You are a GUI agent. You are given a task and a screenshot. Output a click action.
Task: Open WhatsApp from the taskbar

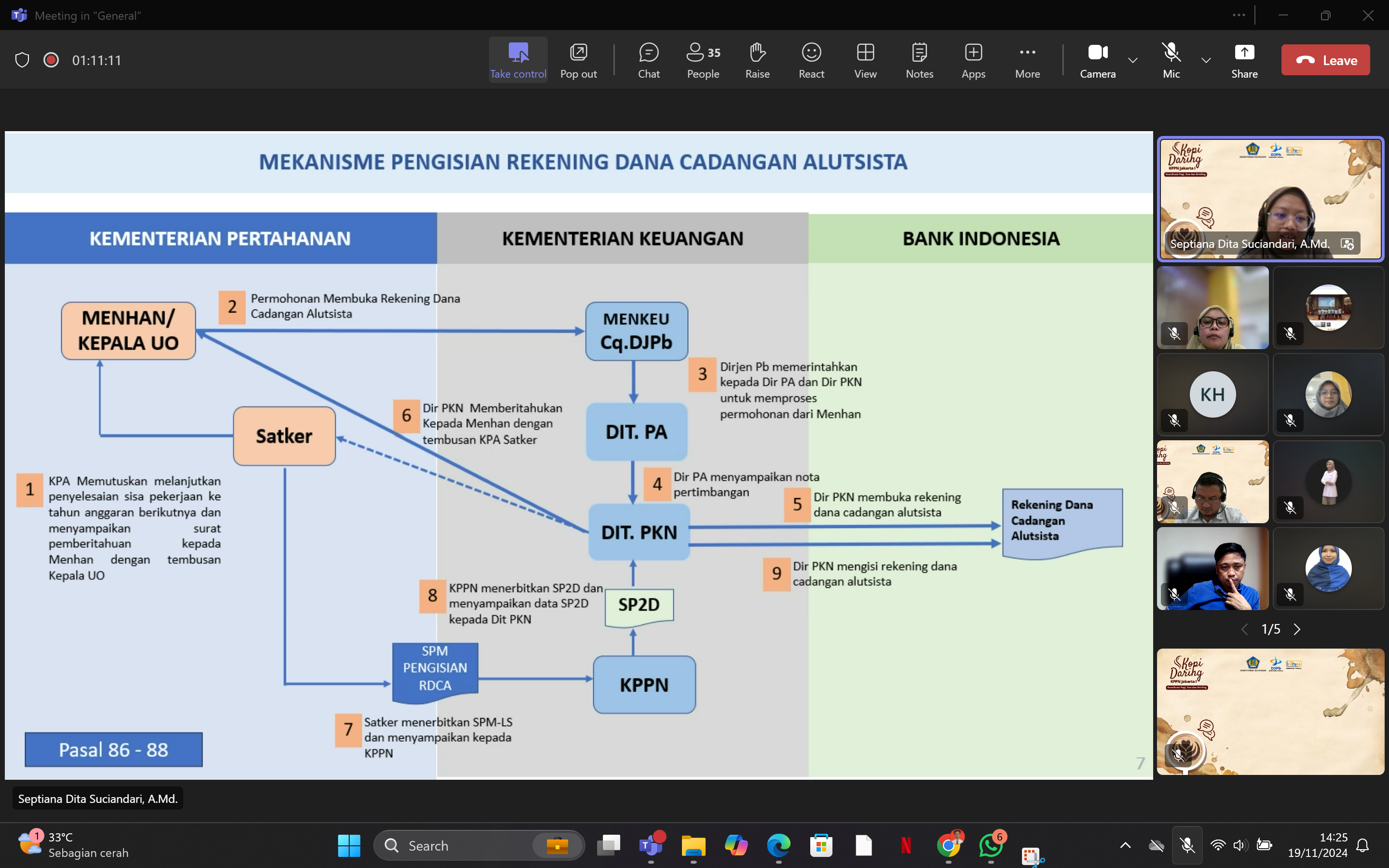[991, 845]
